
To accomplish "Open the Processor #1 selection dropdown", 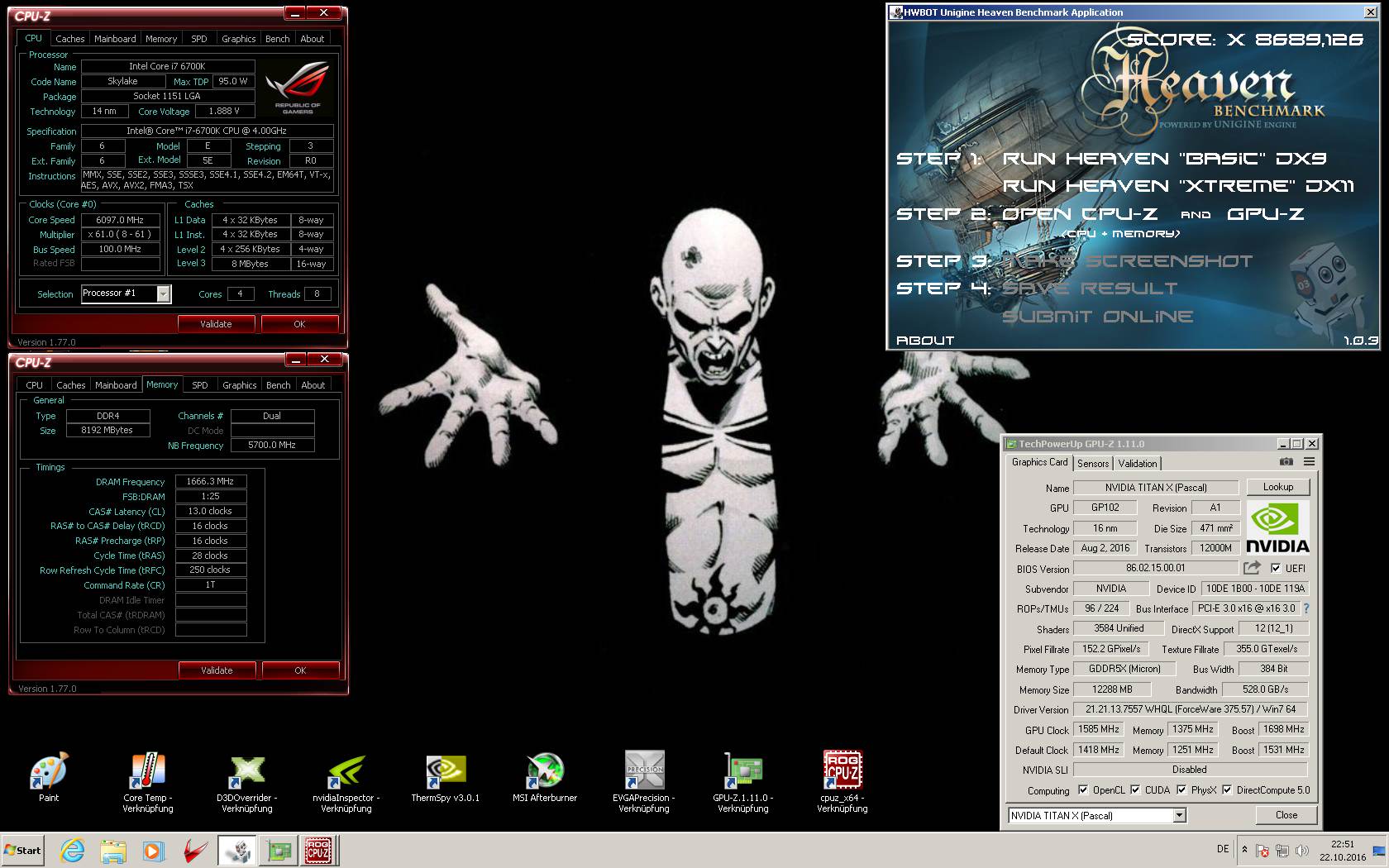I will [x=163, y=293].
